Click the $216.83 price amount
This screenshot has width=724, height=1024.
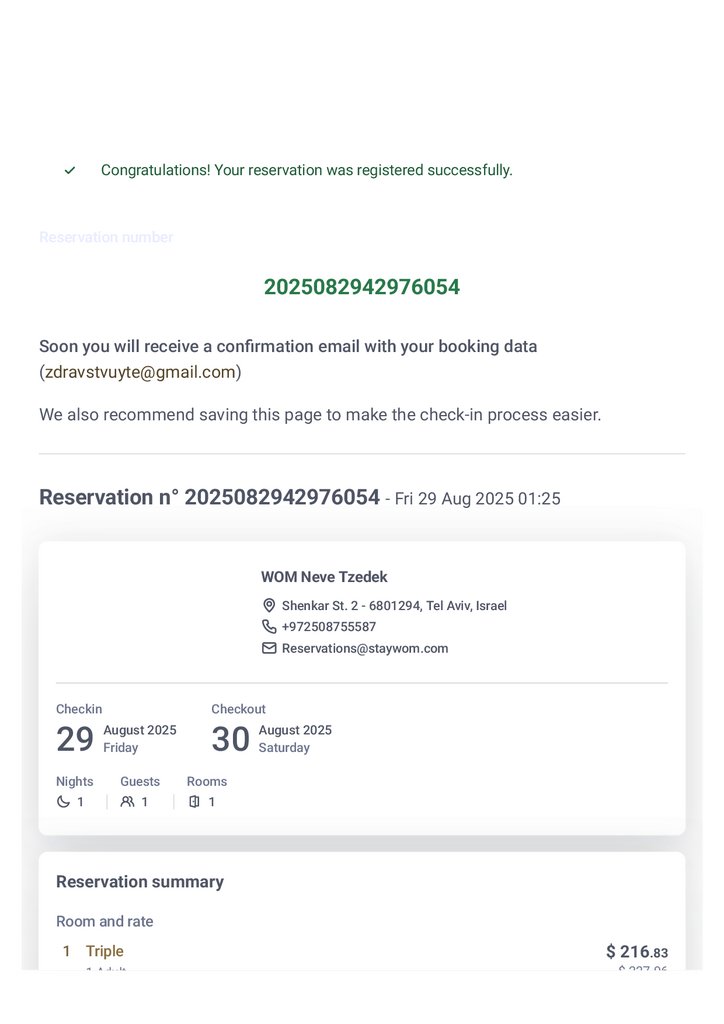636,952
